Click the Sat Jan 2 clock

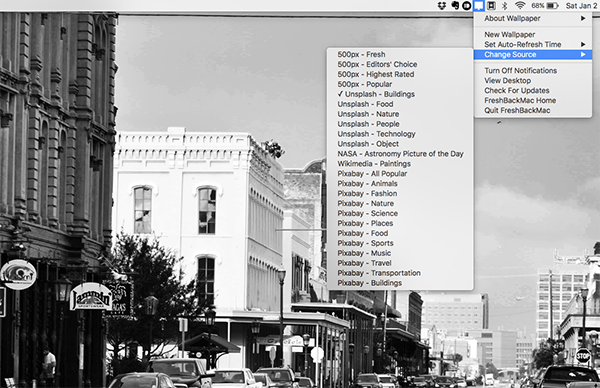click(582, 6)
